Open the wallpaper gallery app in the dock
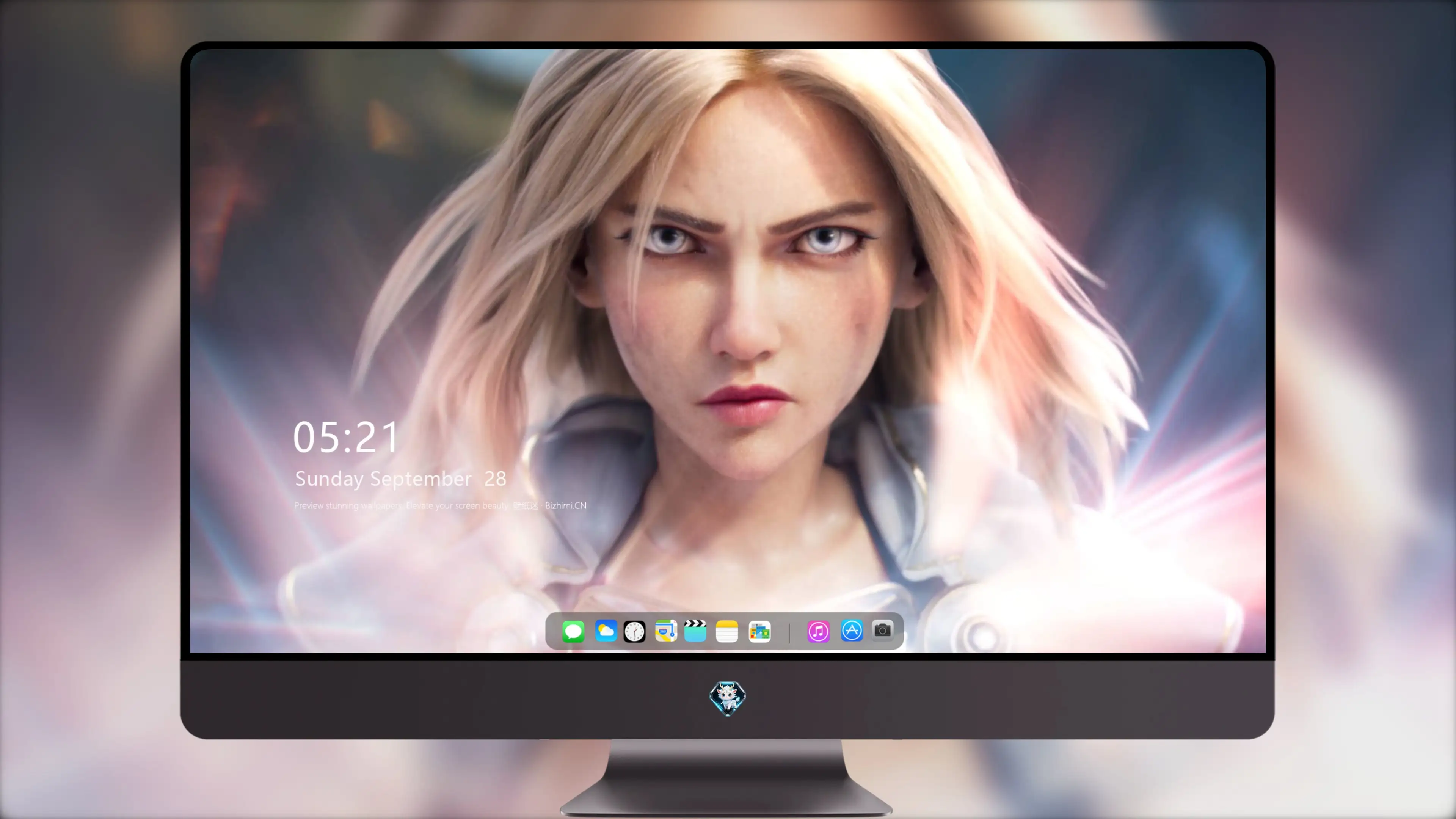This screenshot has height=819, width=1456. pyautogui.click(x=759, y=631)
